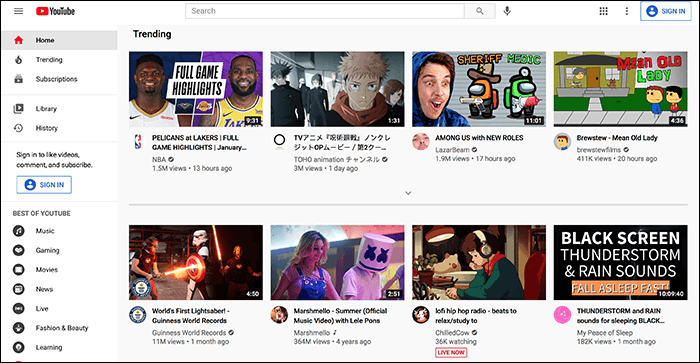Play the Marshmello music video thumbnail
Image resolution: width=700 pixels, height=363 pixels.
(338, 263)
